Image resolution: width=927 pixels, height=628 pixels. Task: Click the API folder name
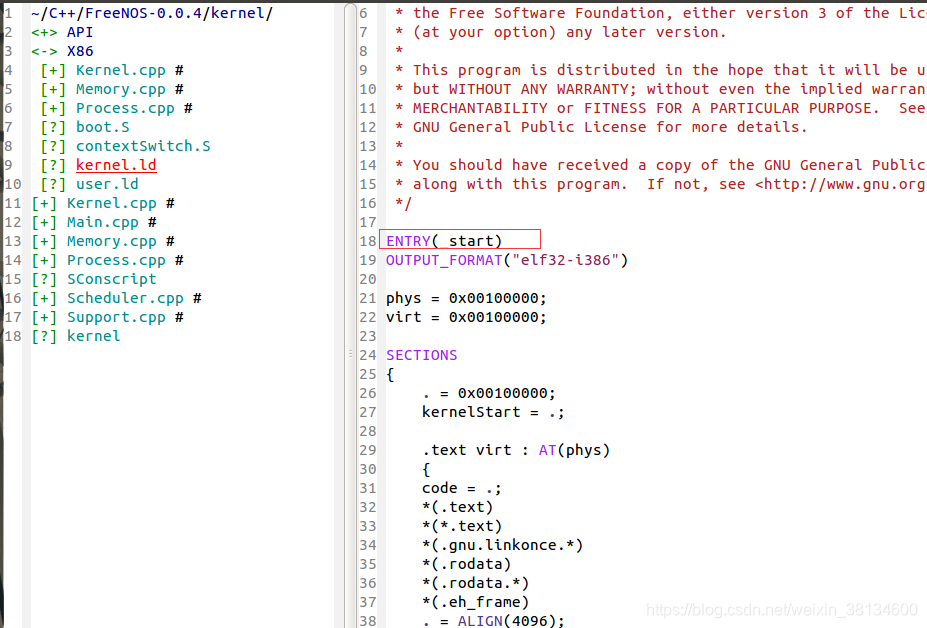point(80,33)
